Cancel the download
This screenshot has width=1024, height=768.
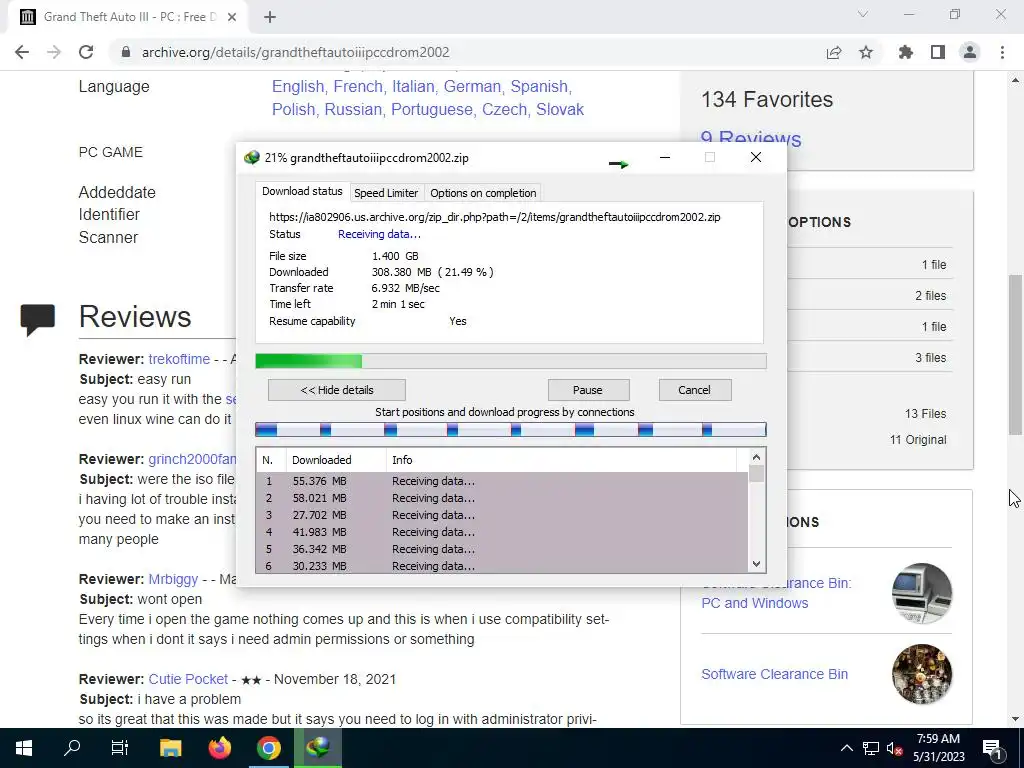coord(695,390)
